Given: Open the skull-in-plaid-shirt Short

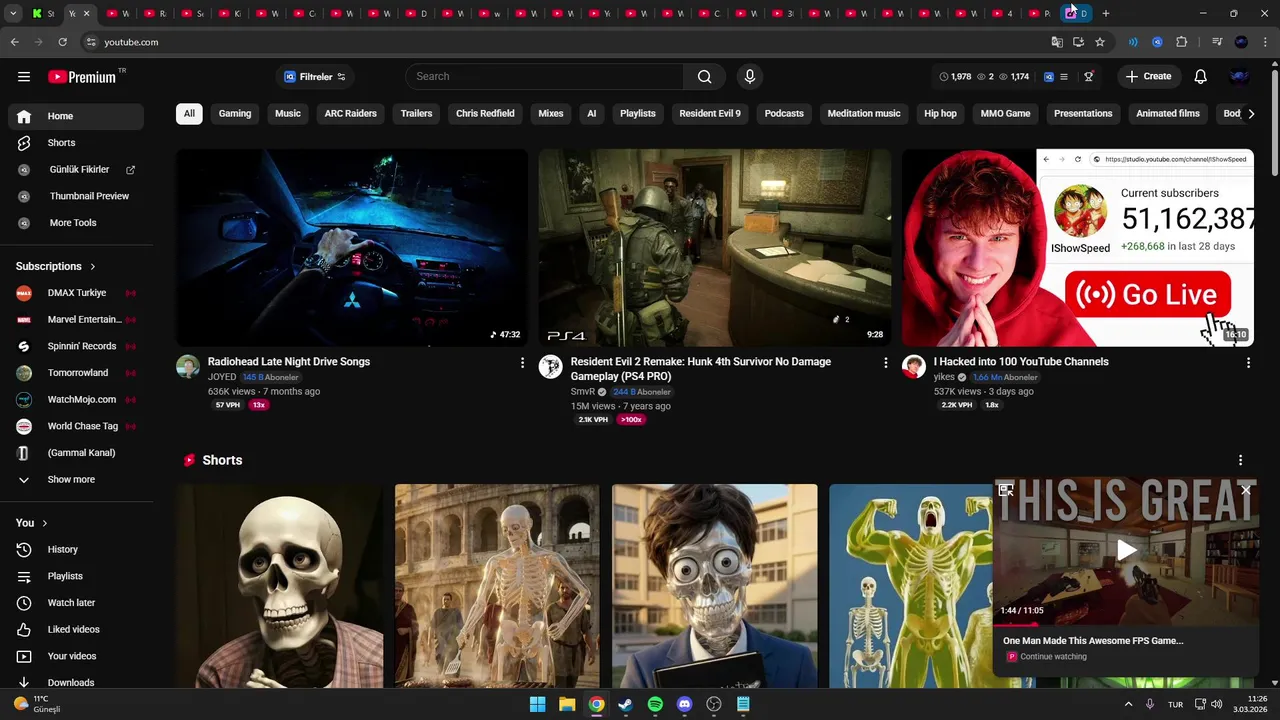Looking at the screenshot, I should coord(280,586).
